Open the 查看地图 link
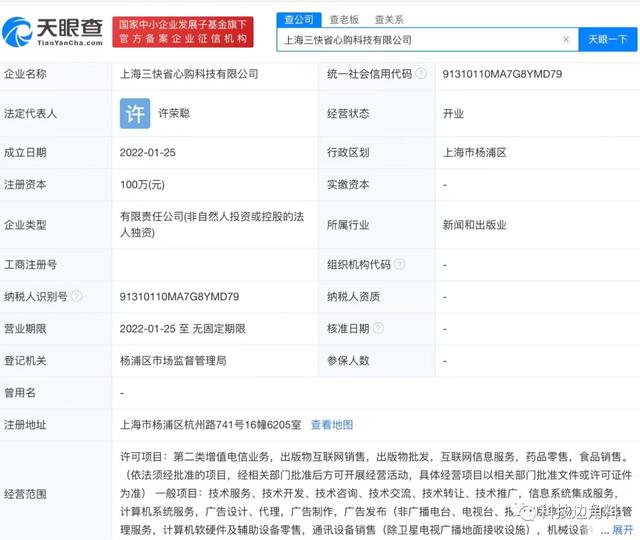This screenshot has width=640, height=540. 332,425
